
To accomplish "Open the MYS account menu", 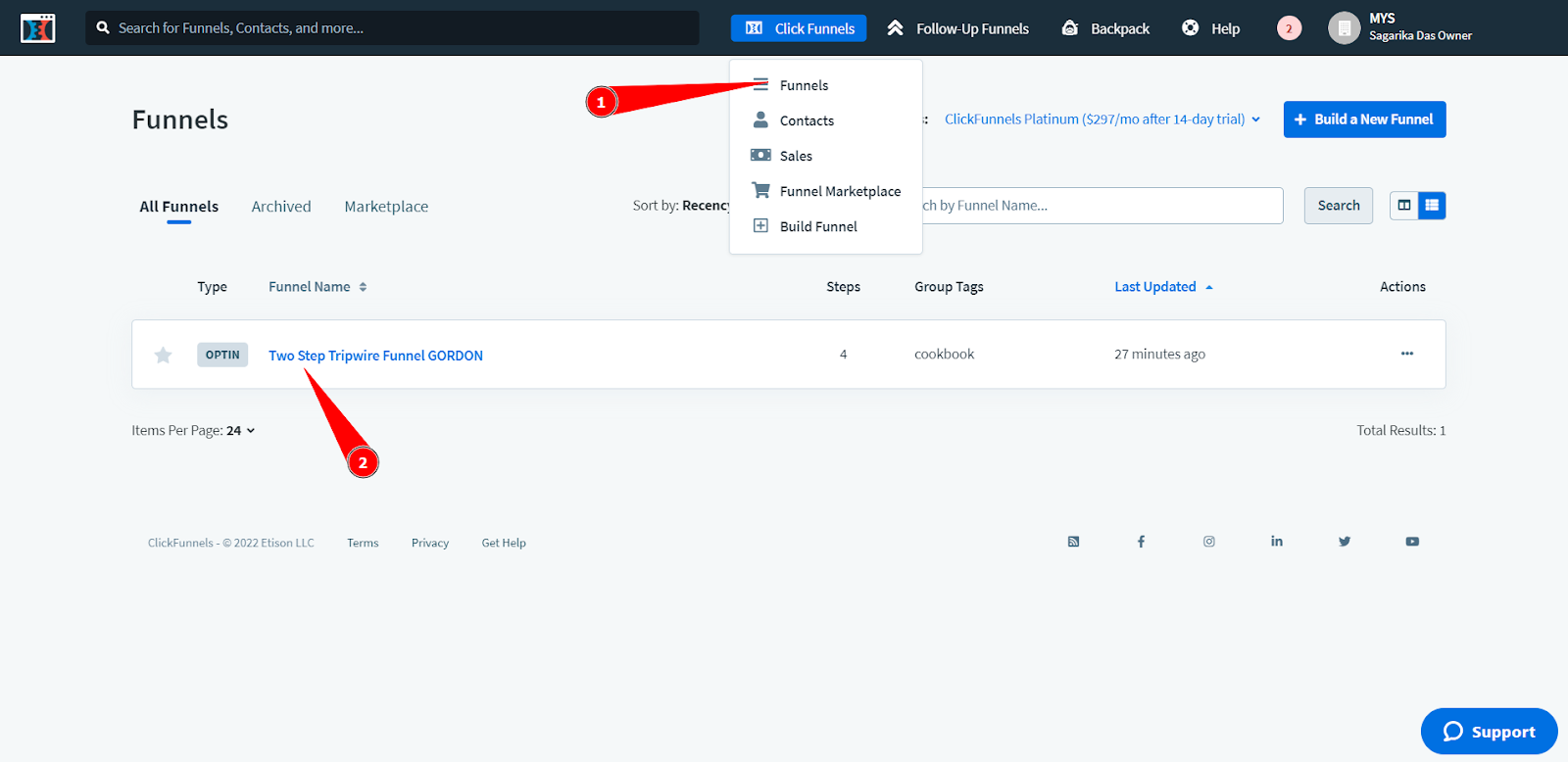I will (x=1400, y=28).
